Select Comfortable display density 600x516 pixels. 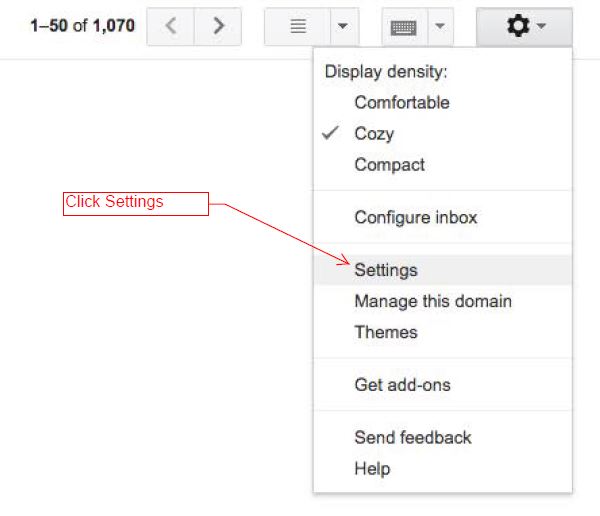click(401, 102)
